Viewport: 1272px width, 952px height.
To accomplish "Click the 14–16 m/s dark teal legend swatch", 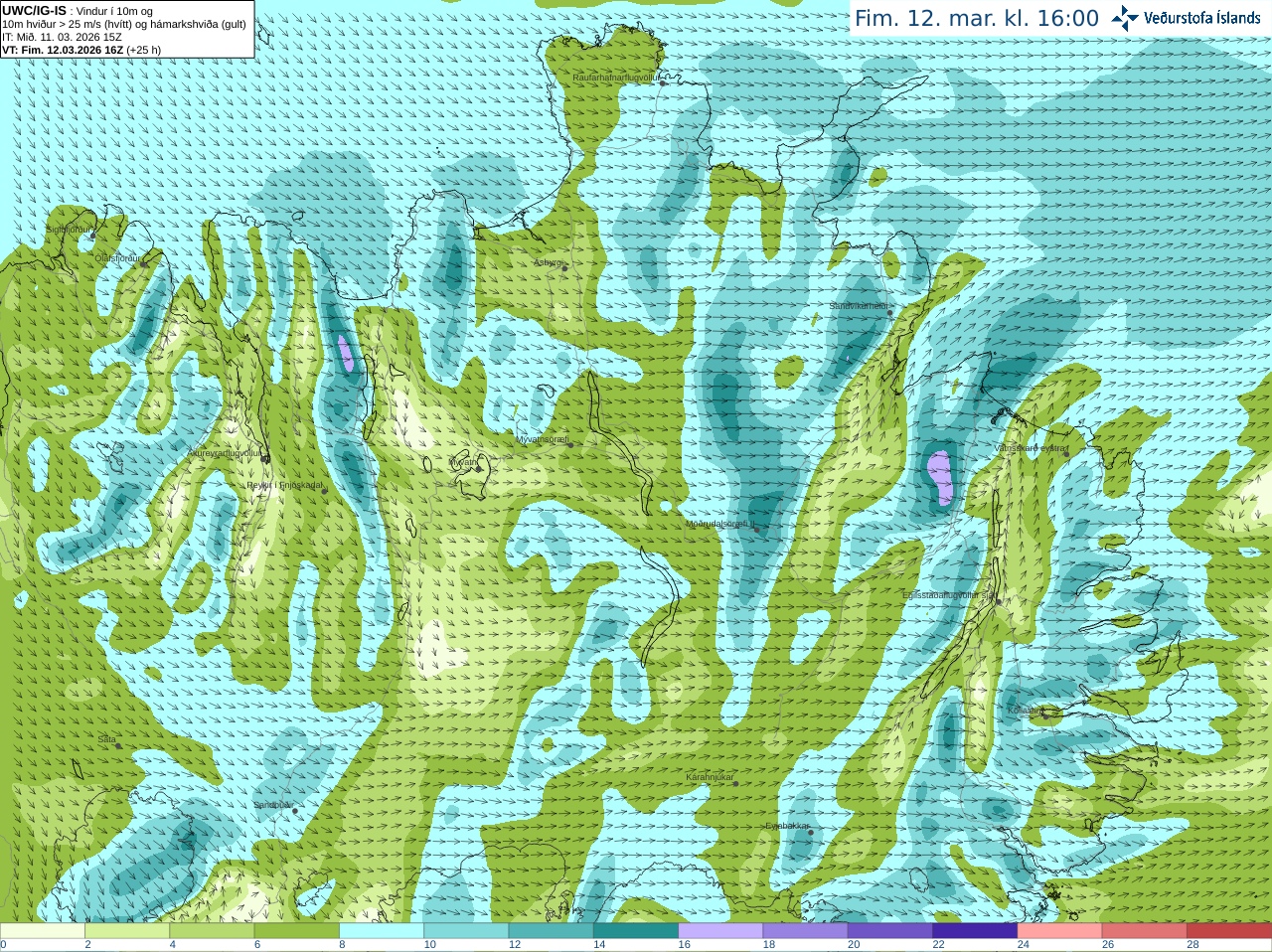I will 636,931.
